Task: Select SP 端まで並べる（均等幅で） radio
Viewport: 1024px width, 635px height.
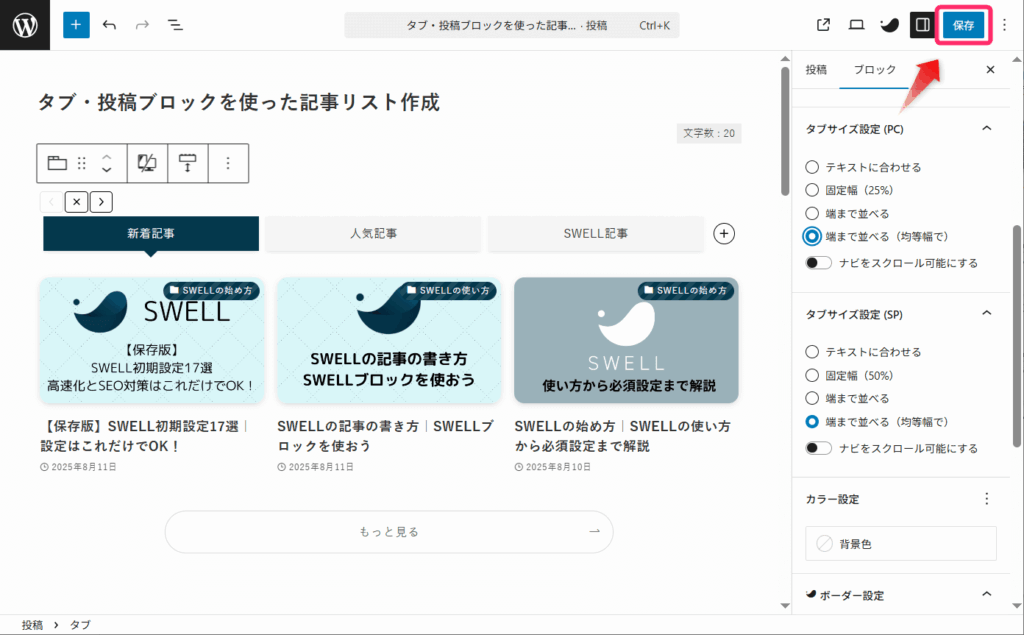Action: pos(812,422)
